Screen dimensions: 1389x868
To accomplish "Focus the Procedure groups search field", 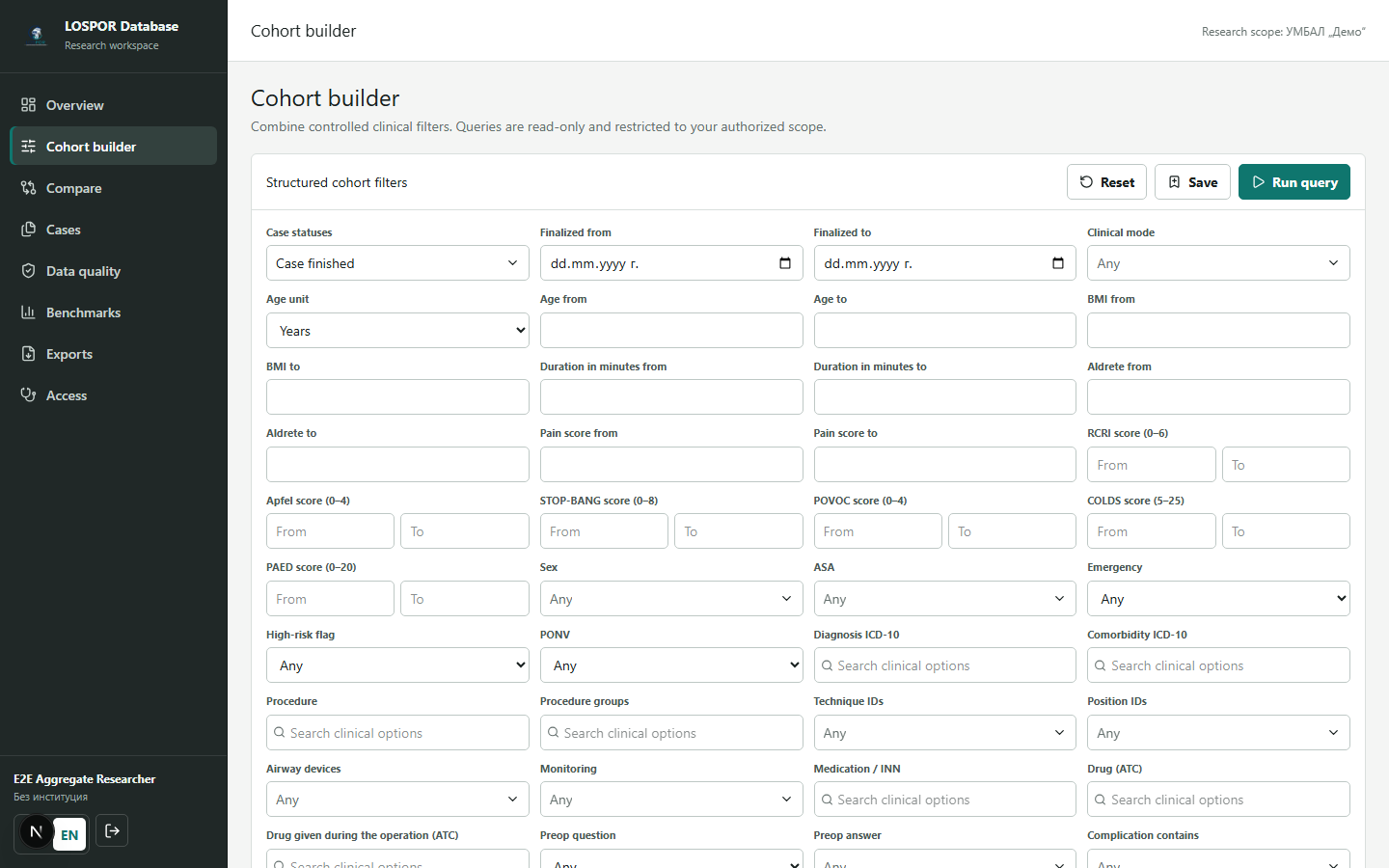I will [x=671, y=733].
